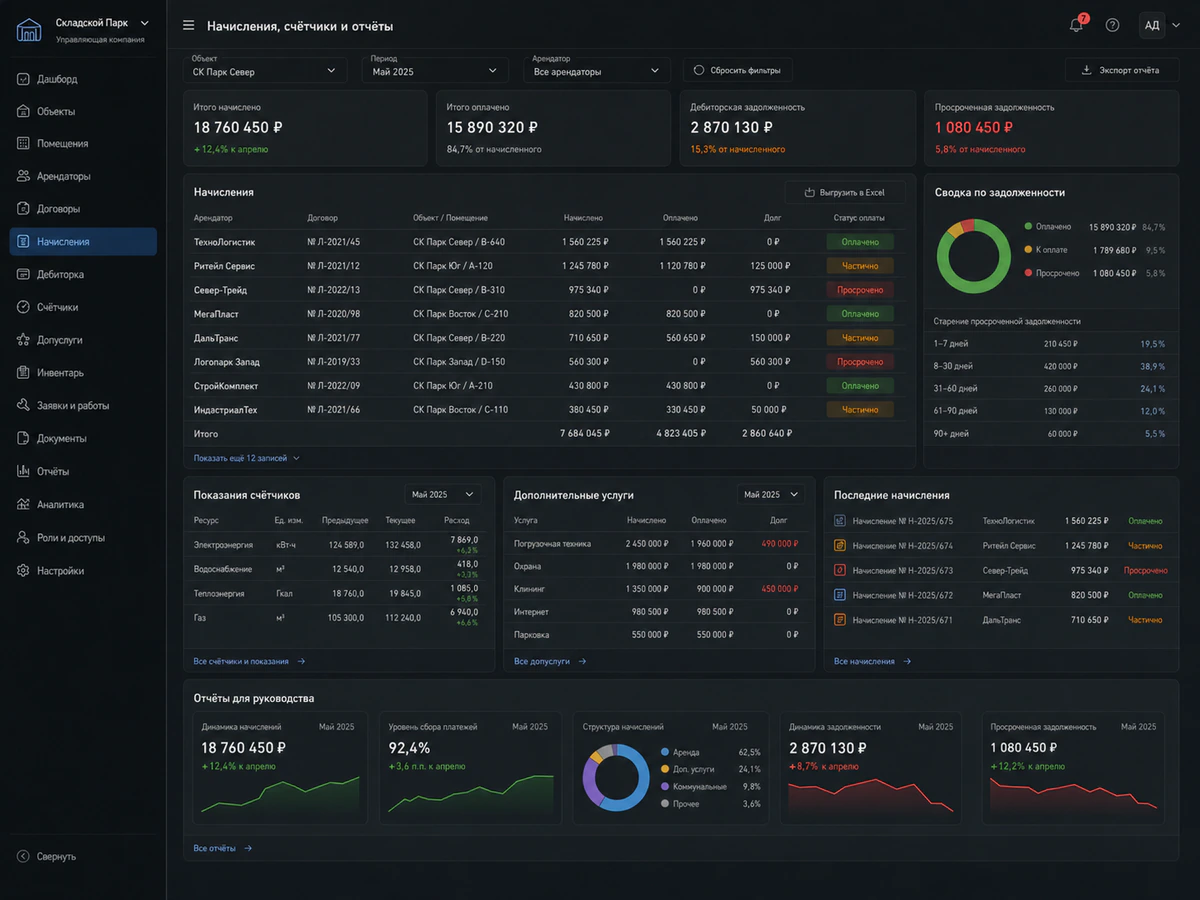Screen dimensions: 1200x900
Task: Click the Помещения sidebar icon
Action: [23, 143]
